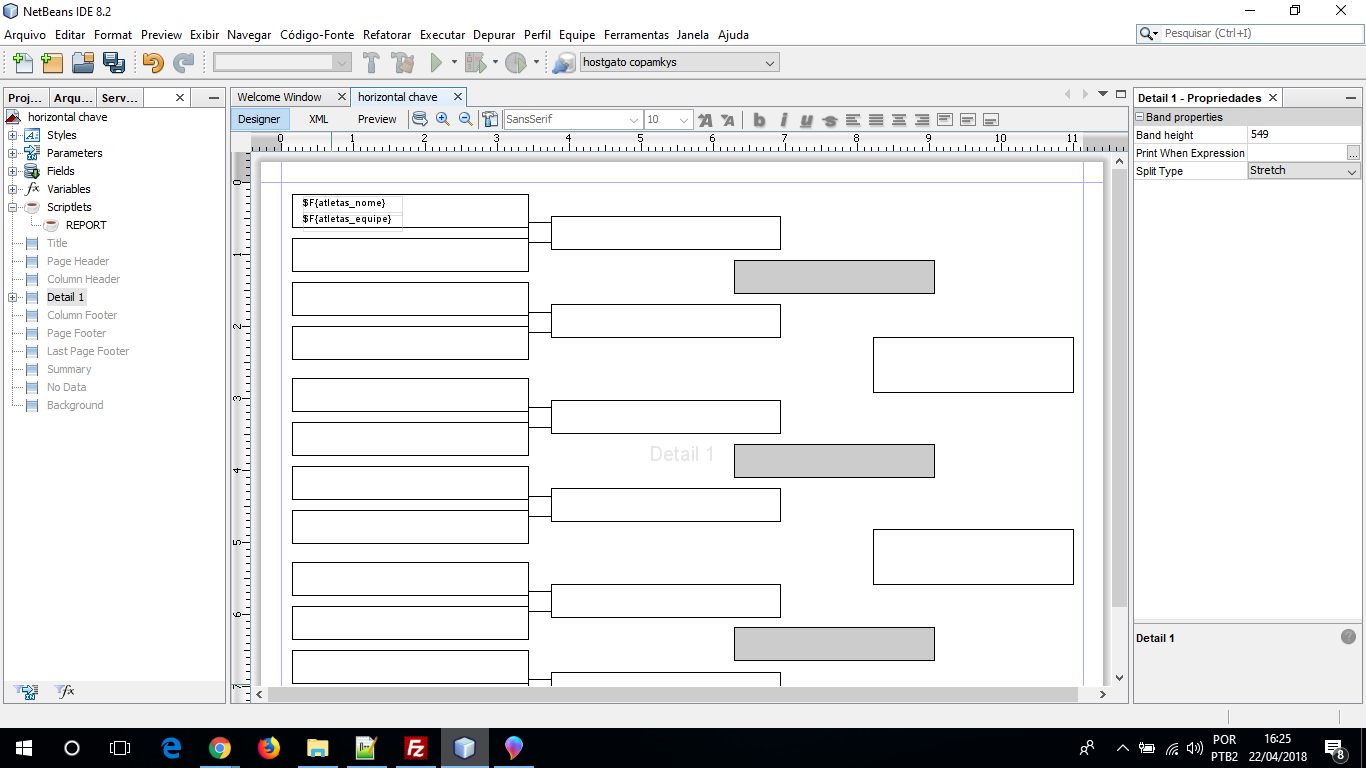Select the Page Header band
Viewport: 1366px width, 768px height.
coord(78,261)
